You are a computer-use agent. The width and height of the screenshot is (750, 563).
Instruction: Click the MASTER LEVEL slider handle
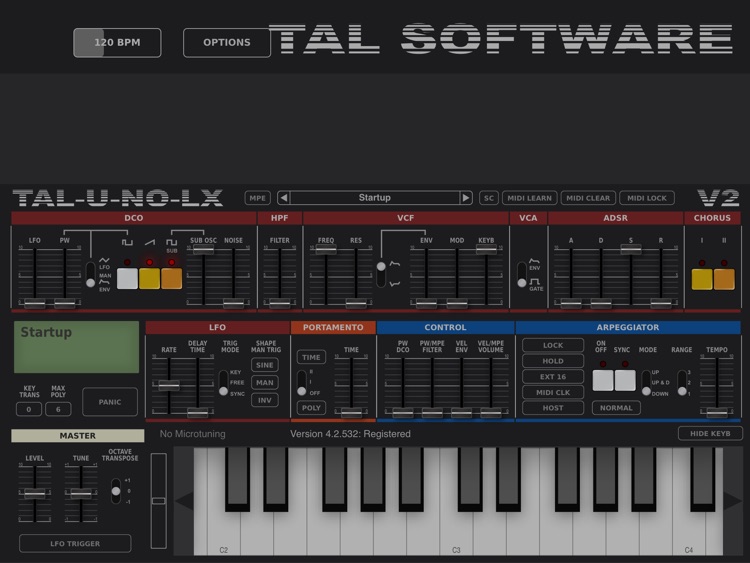pyautogui.click(x=34, y=494)
